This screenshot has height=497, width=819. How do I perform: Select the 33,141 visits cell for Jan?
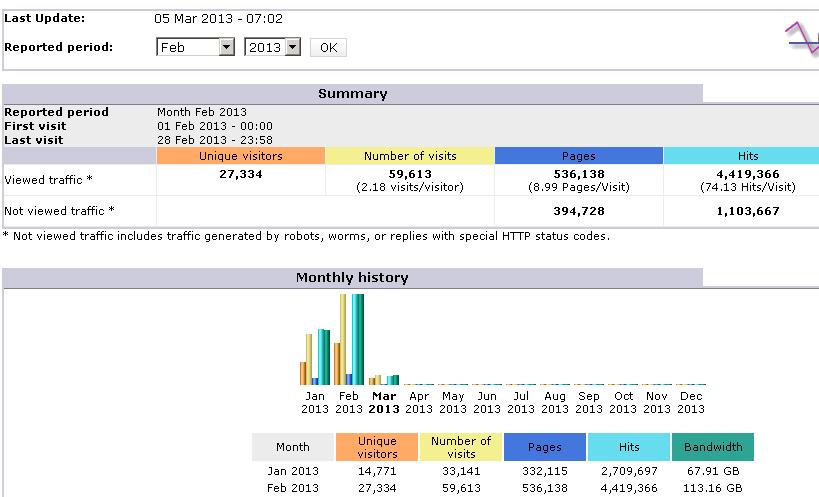tap(461, 471)
